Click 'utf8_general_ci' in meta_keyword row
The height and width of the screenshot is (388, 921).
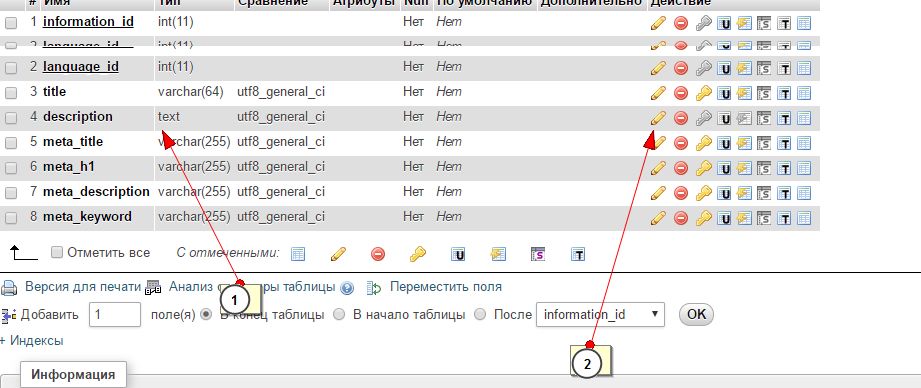[281, 217]
